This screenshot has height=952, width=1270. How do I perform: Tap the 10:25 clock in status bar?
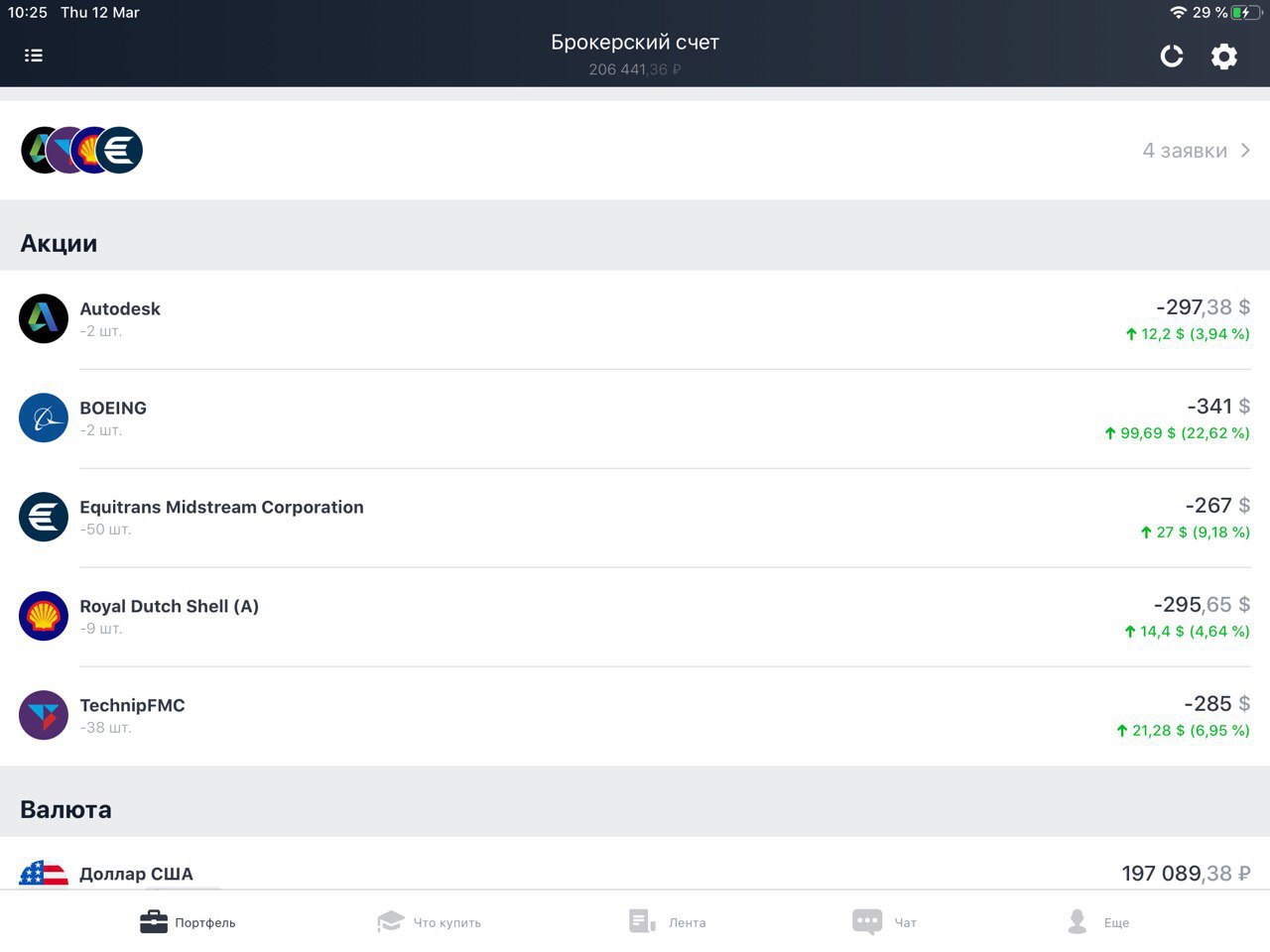[28, 13]
